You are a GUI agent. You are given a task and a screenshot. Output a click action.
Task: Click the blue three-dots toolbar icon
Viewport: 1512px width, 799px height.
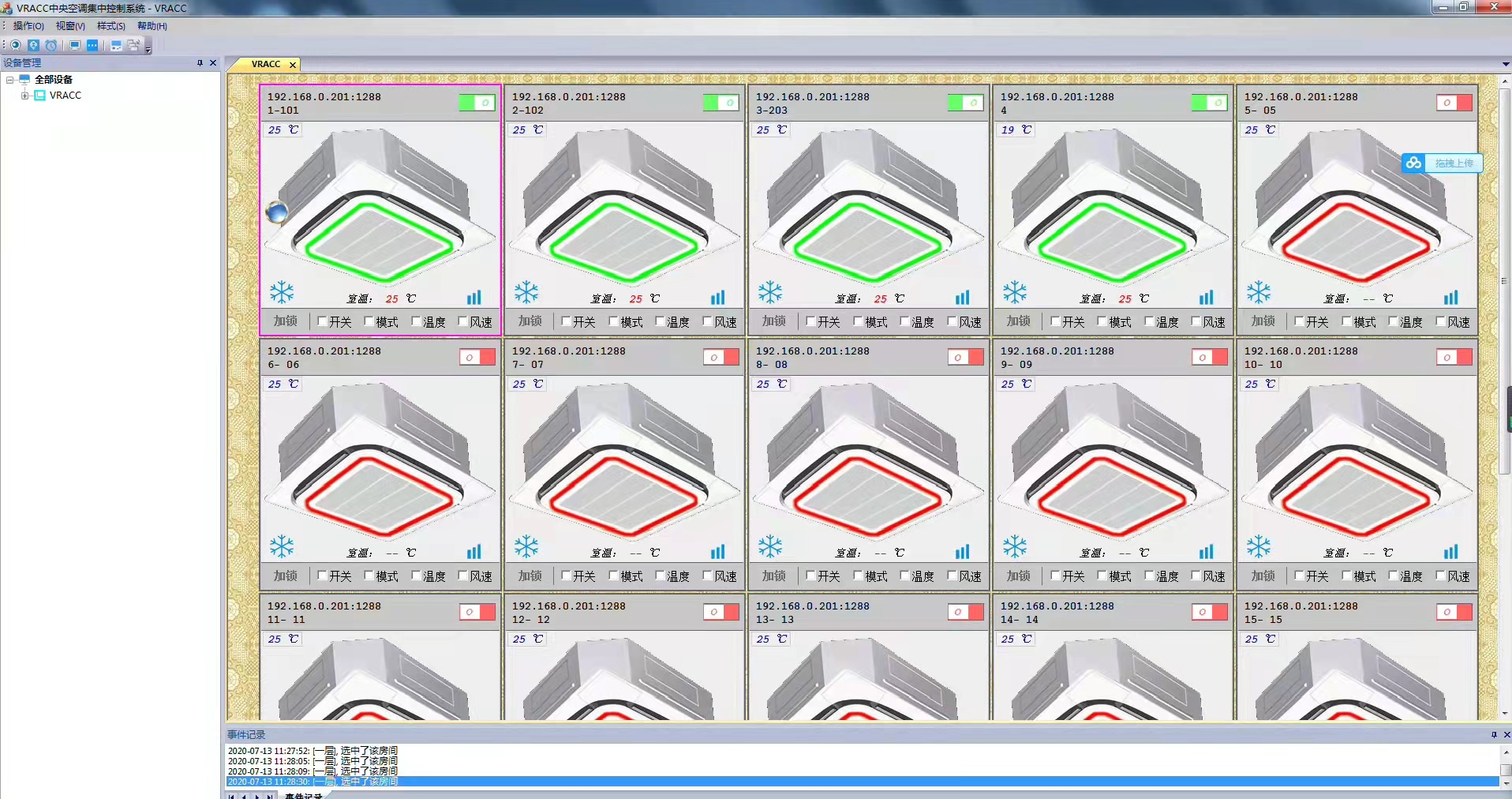(92, 45)
